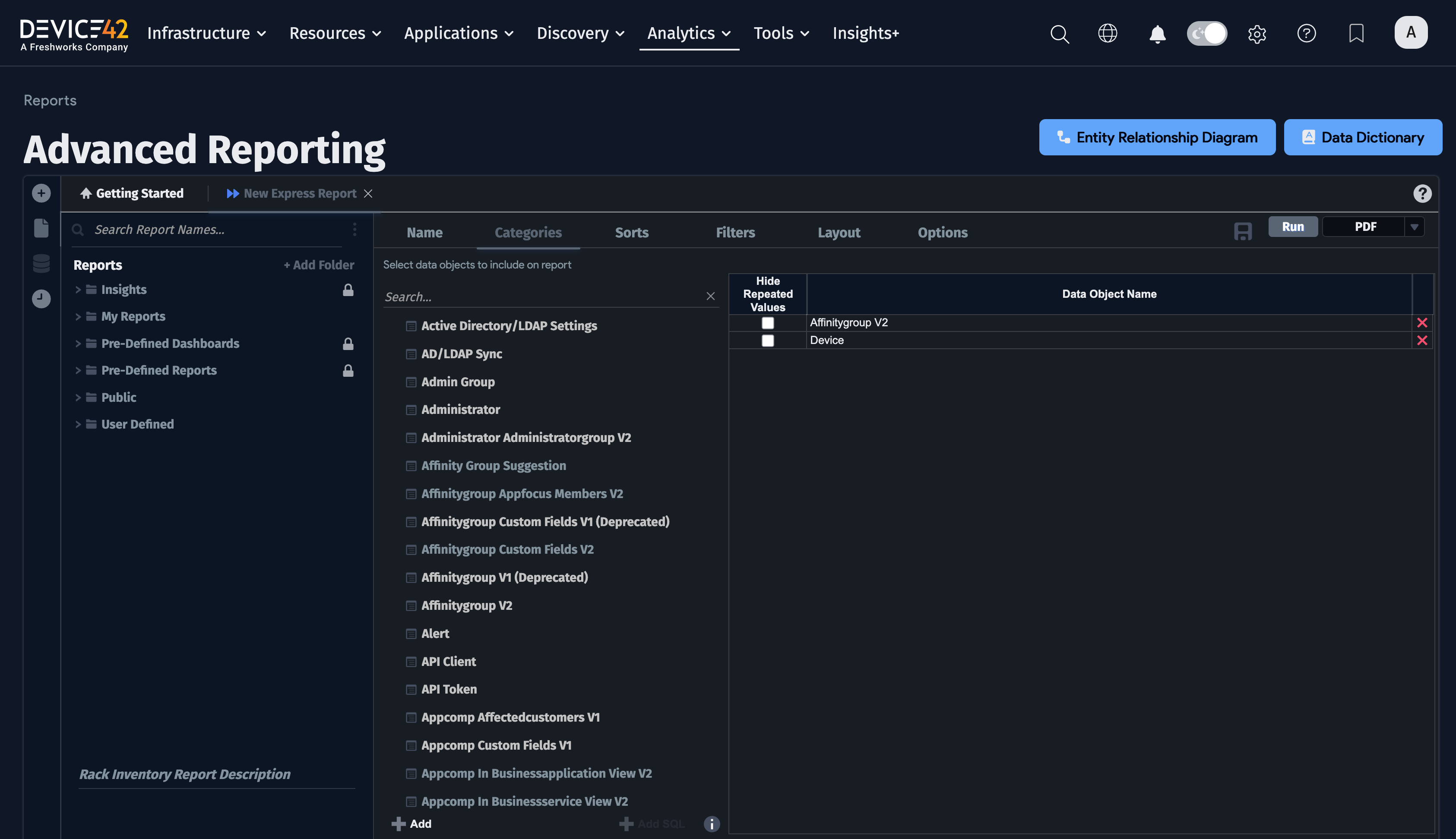Remove Affinitygroup V2 with red X
This screenshot has width=1456, height=839.
click(1422, 323)
